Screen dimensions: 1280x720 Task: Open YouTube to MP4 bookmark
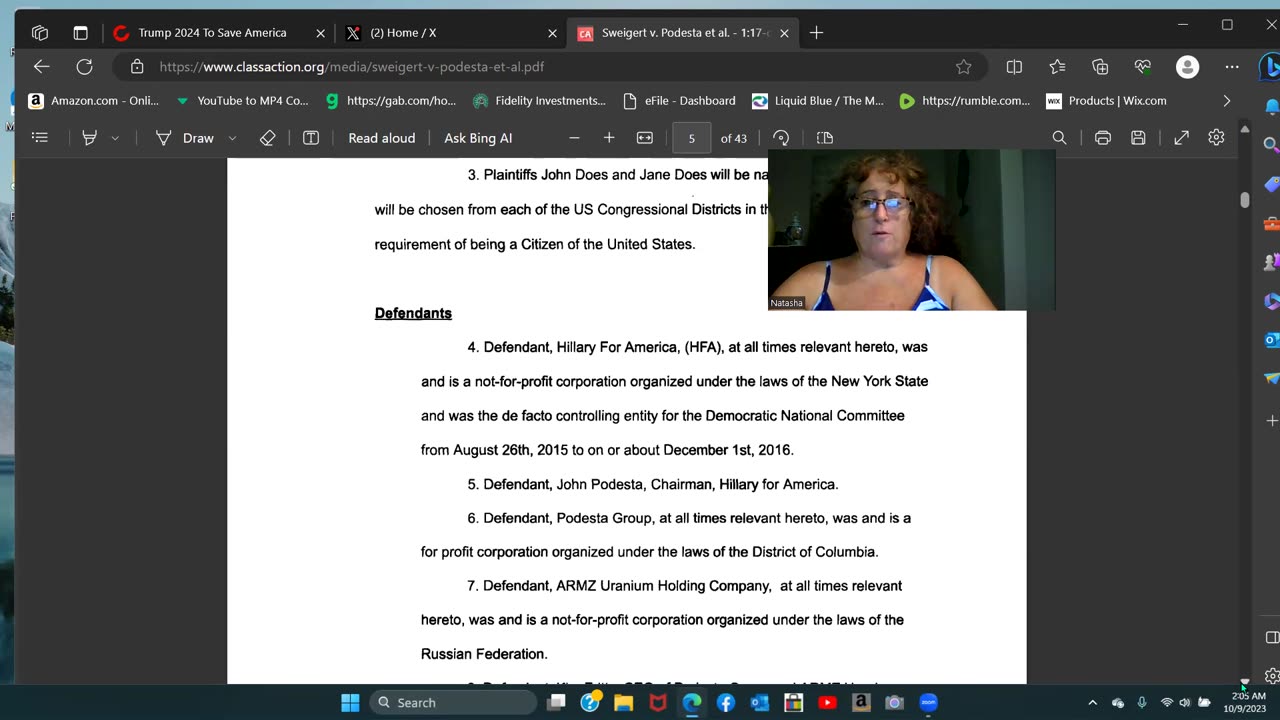[242, 101]
